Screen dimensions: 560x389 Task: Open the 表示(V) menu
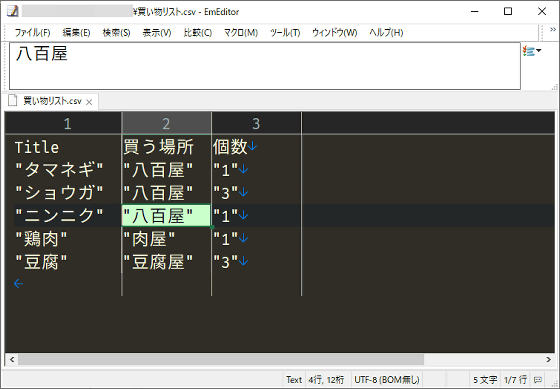157,33
